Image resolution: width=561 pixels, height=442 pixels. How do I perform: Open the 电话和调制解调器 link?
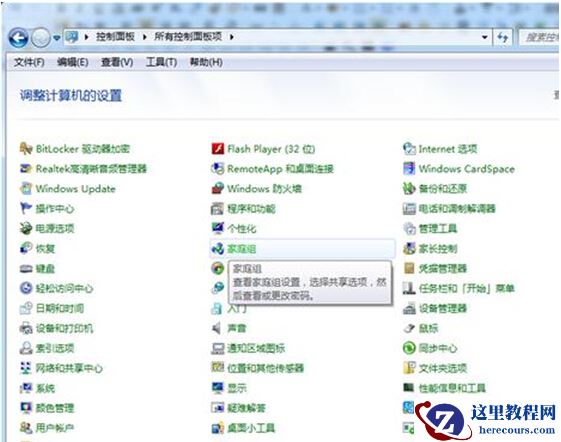pyautogui.click(x=457, y=208)
